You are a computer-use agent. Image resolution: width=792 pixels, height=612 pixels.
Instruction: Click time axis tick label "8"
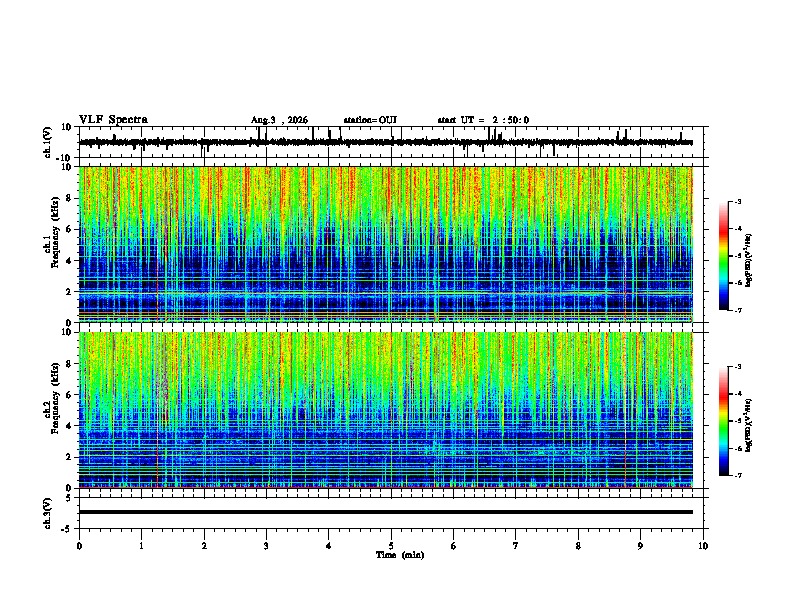(x=578, y=546)
